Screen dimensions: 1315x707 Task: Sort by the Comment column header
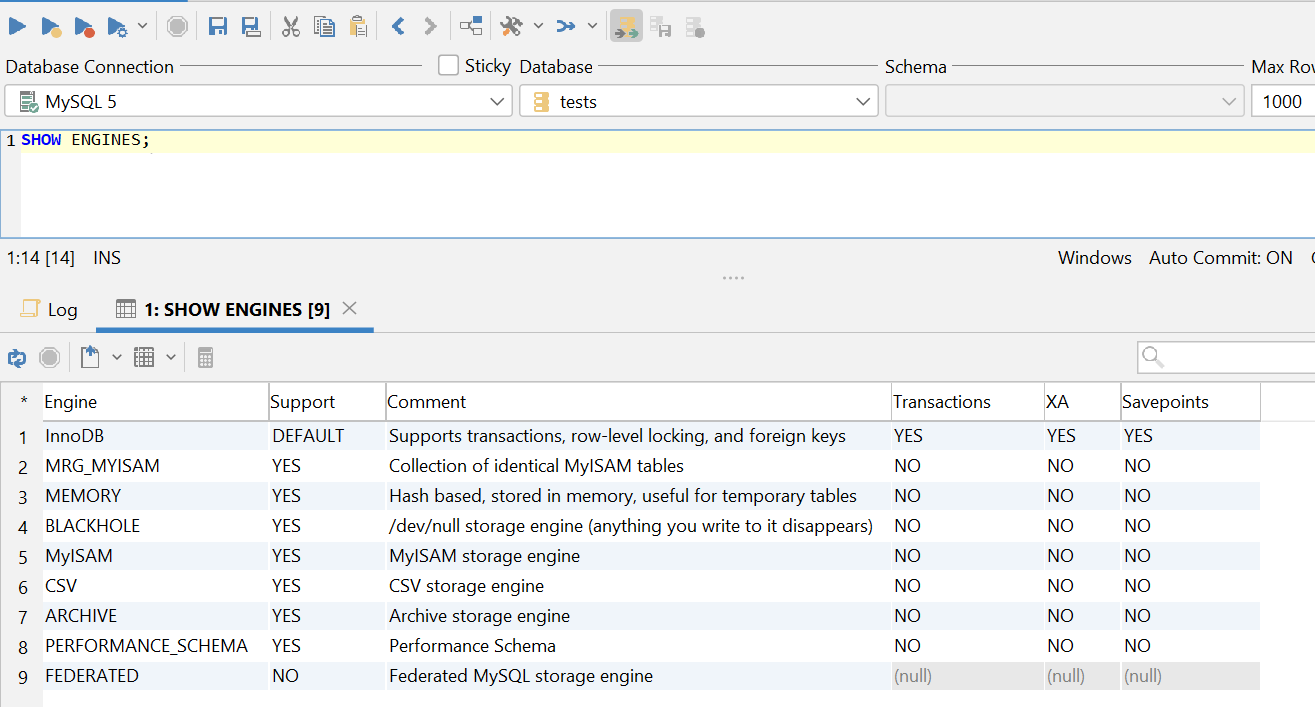click(x=639, y=402)
